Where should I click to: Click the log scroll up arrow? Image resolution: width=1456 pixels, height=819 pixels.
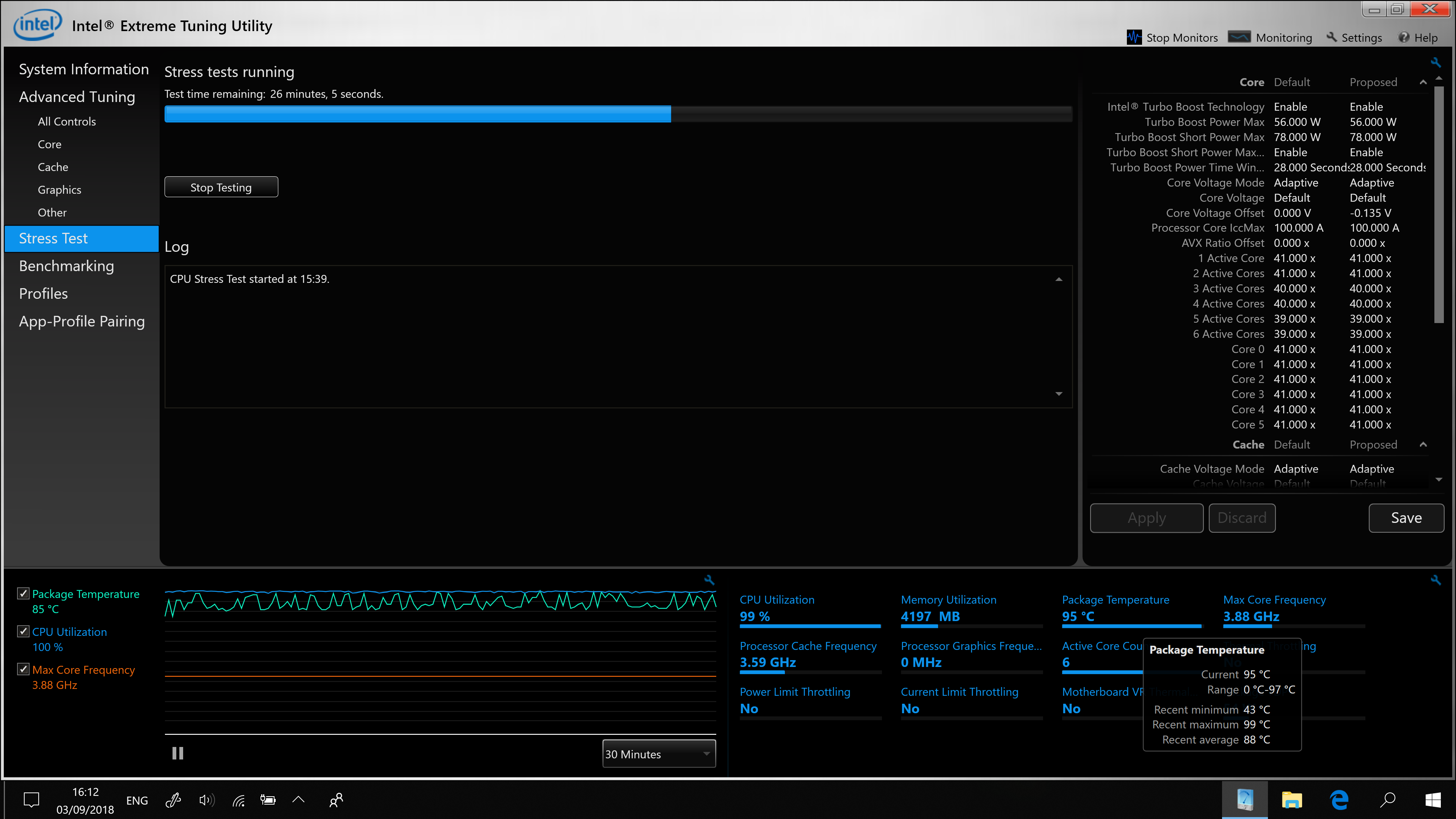1059,279
